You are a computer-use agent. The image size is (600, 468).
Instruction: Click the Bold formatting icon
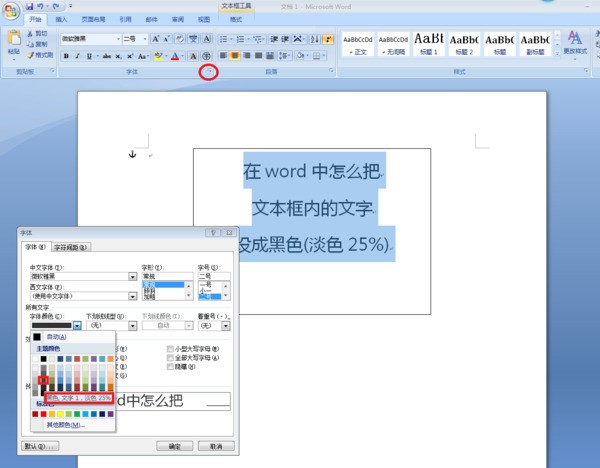pos(66,56)
